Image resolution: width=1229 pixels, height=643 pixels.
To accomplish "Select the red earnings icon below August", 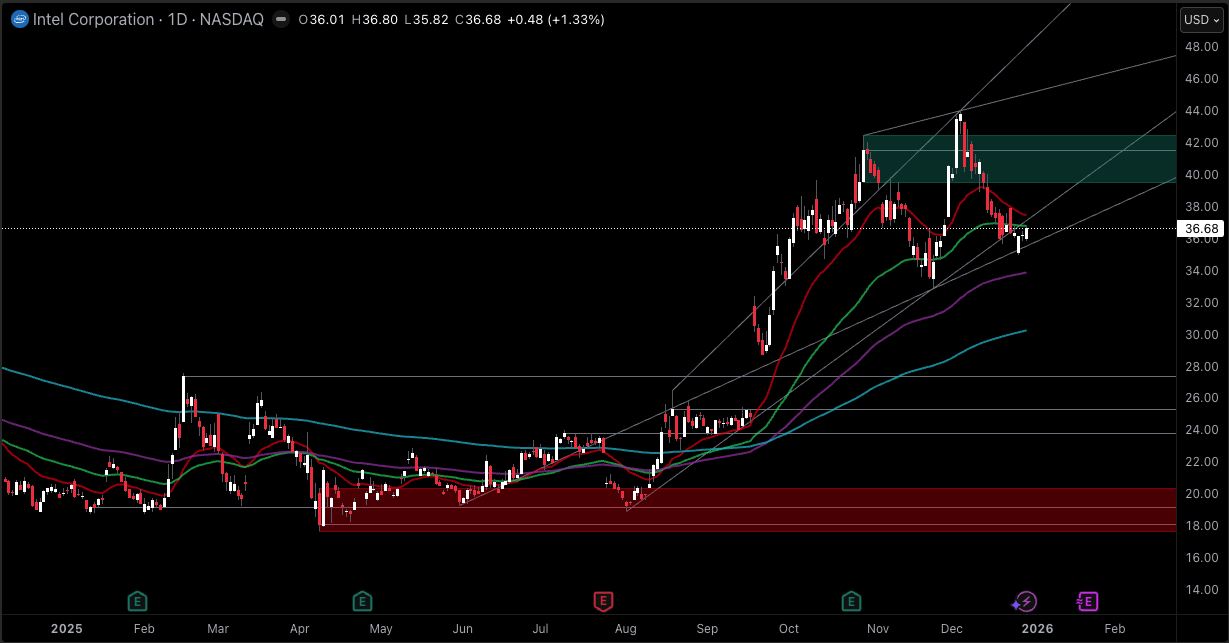I will click(x=602, y=601).
